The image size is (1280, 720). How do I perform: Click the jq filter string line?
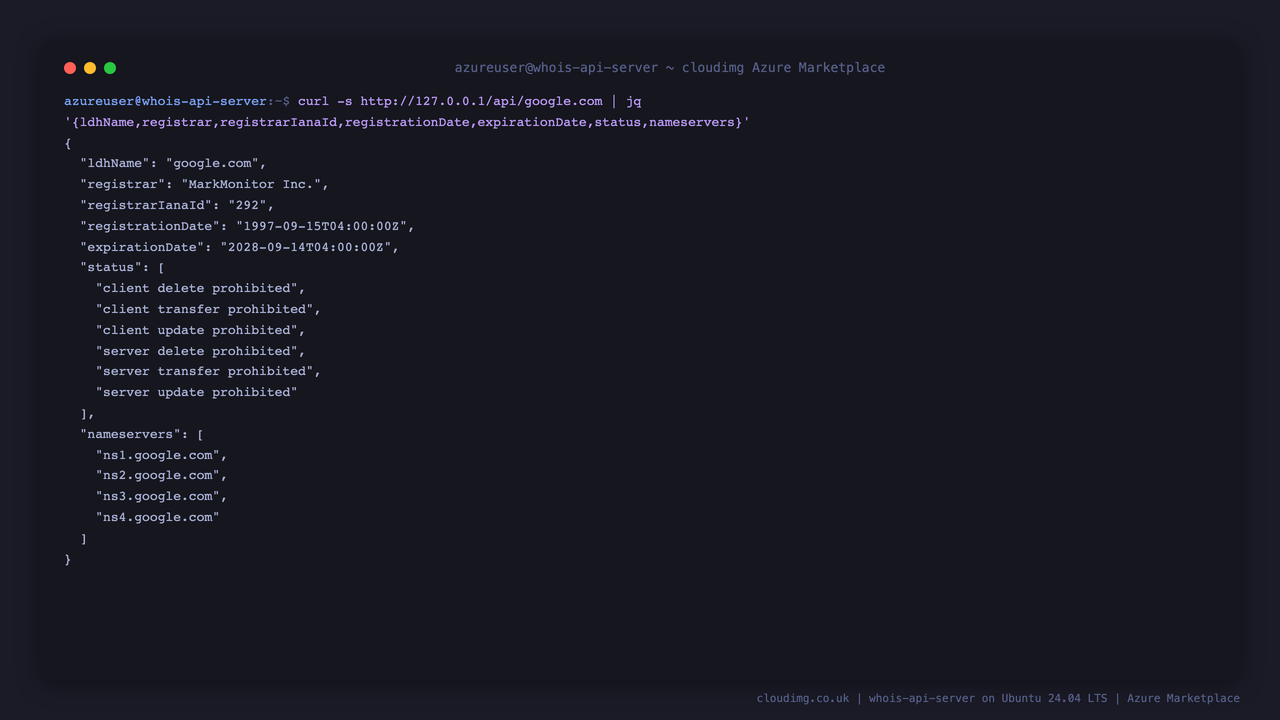(407, 122)
